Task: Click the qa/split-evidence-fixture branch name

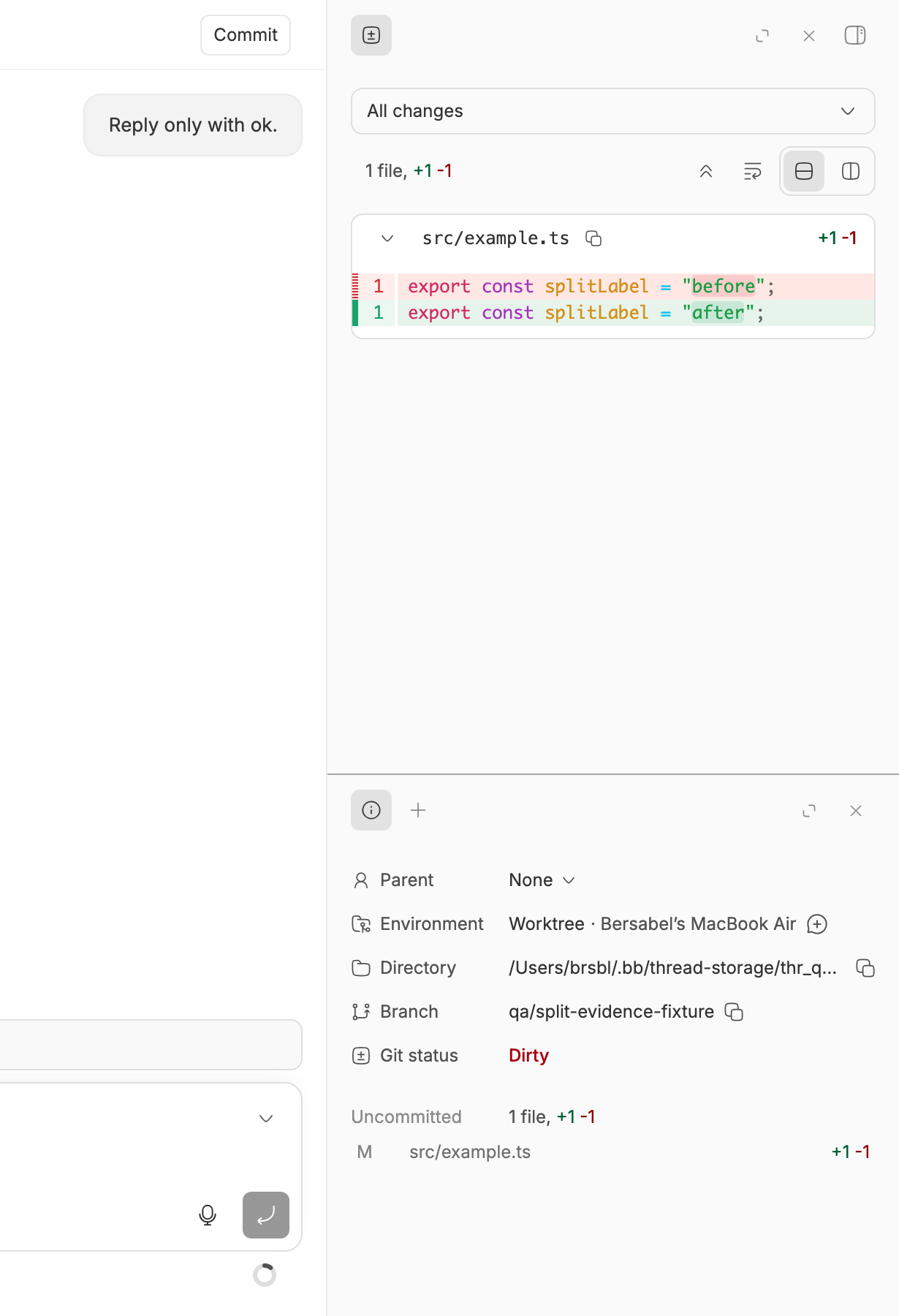Action: [611, 1012]
